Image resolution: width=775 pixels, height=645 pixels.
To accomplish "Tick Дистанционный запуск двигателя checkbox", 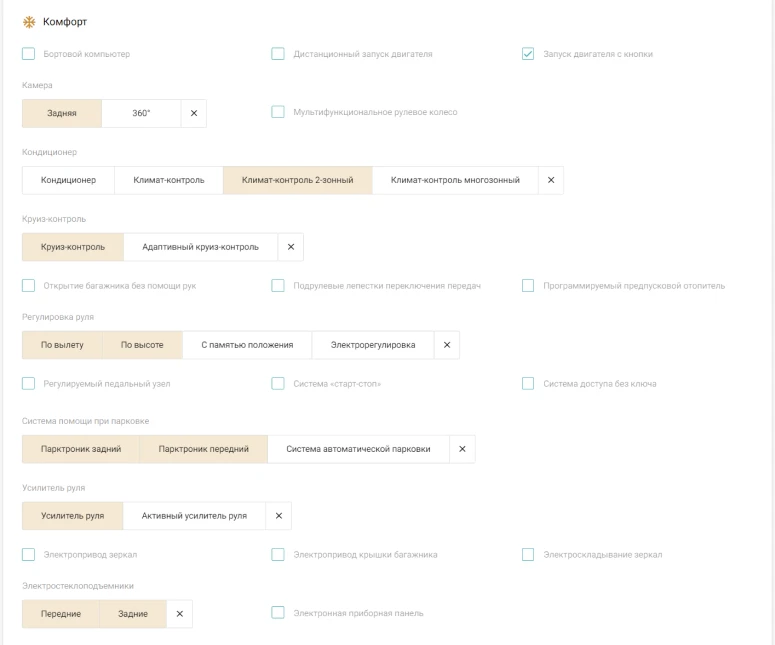I will pos(278,54).
